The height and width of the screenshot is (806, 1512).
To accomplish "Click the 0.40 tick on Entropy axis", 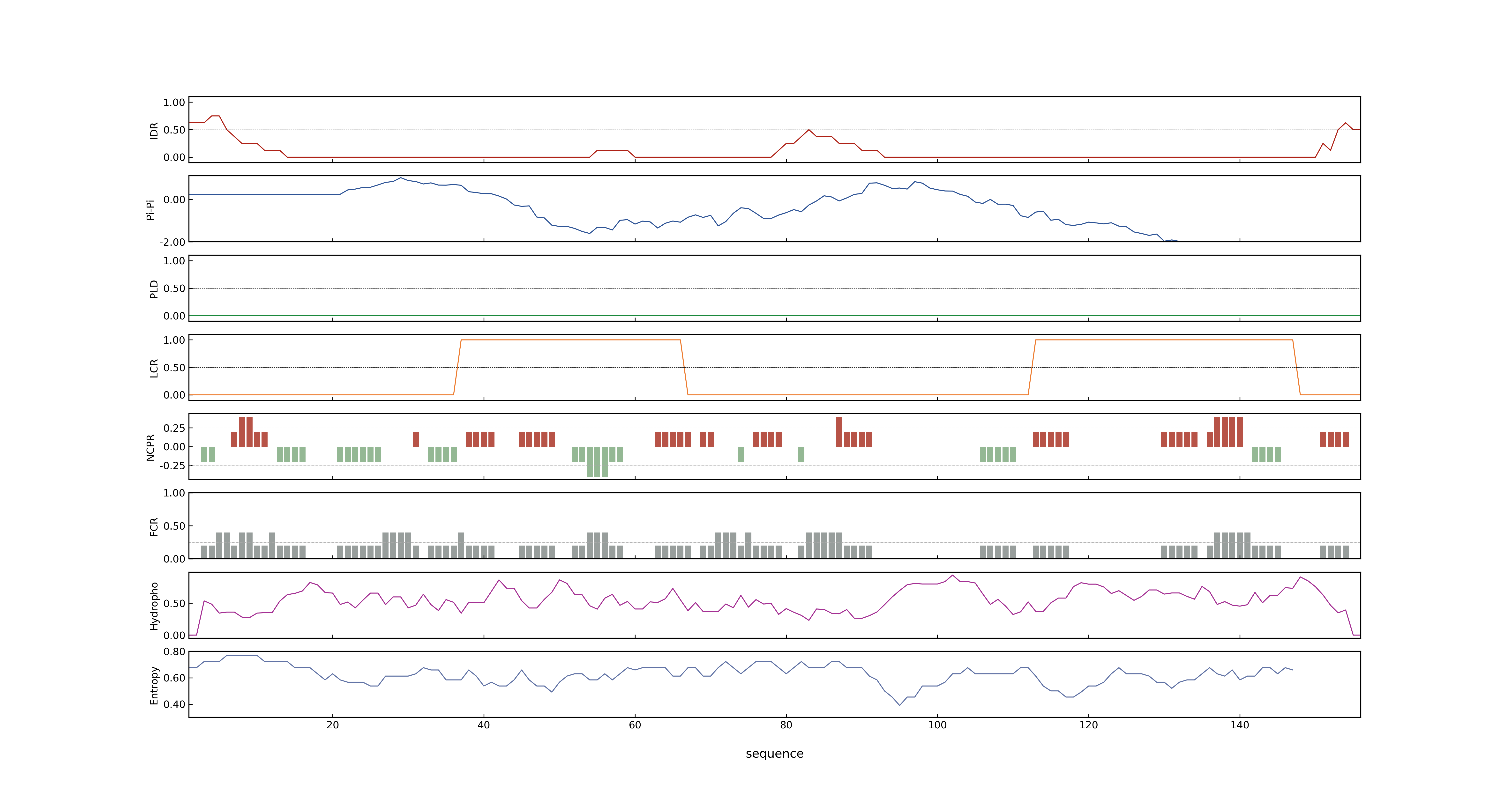I will tap(174, 704).
